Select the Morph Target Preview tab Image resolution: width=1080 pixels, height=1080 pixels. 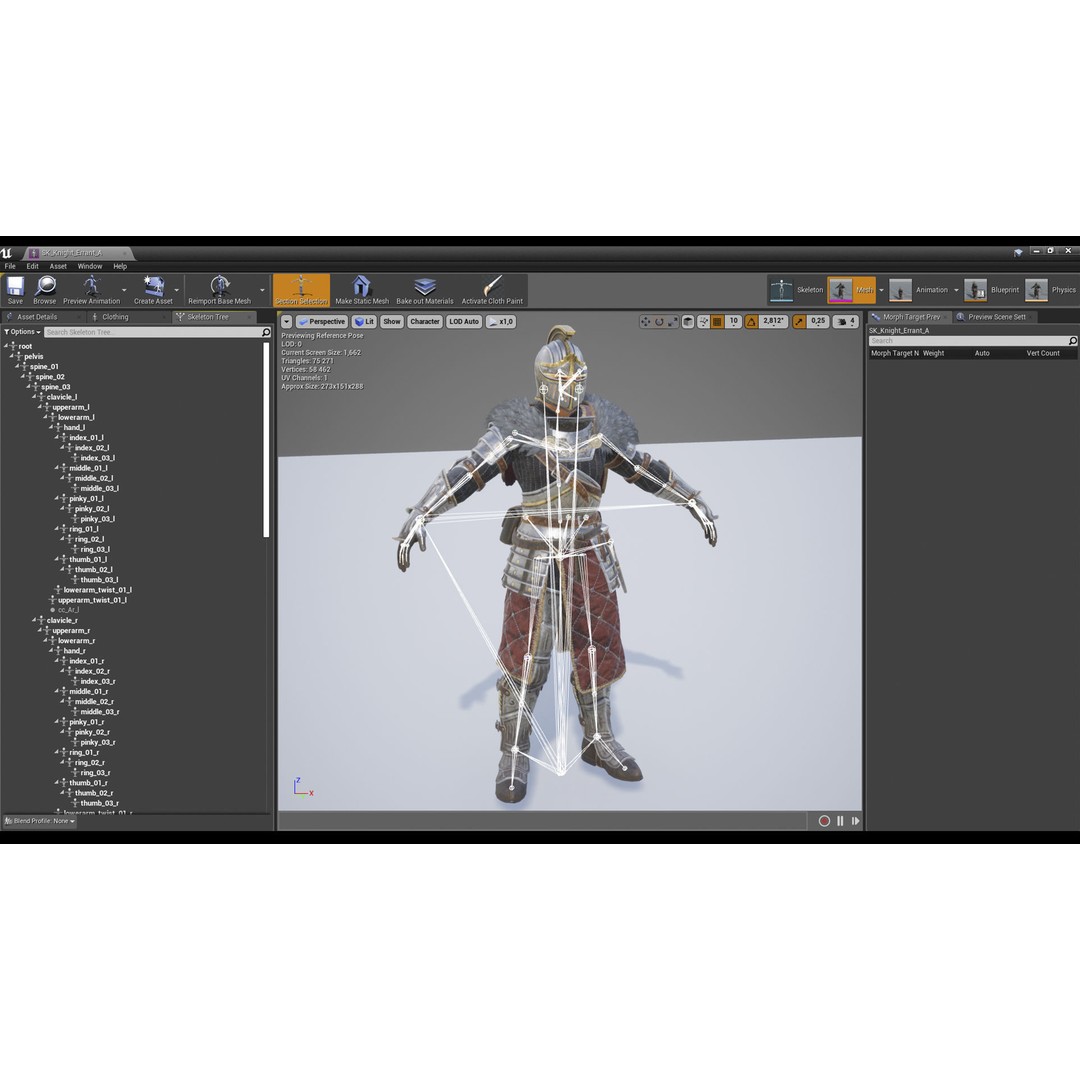coord(911,317)
